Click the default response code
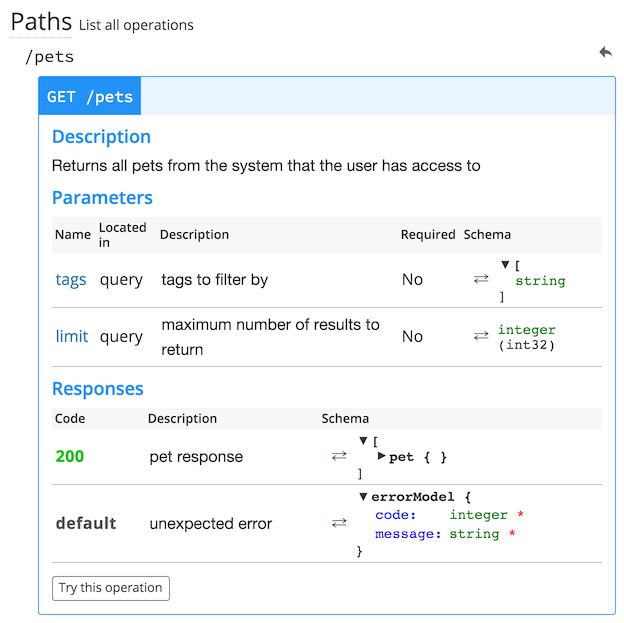Image resolution: width=624 pixels, height=623 pixels. point(86,523)
